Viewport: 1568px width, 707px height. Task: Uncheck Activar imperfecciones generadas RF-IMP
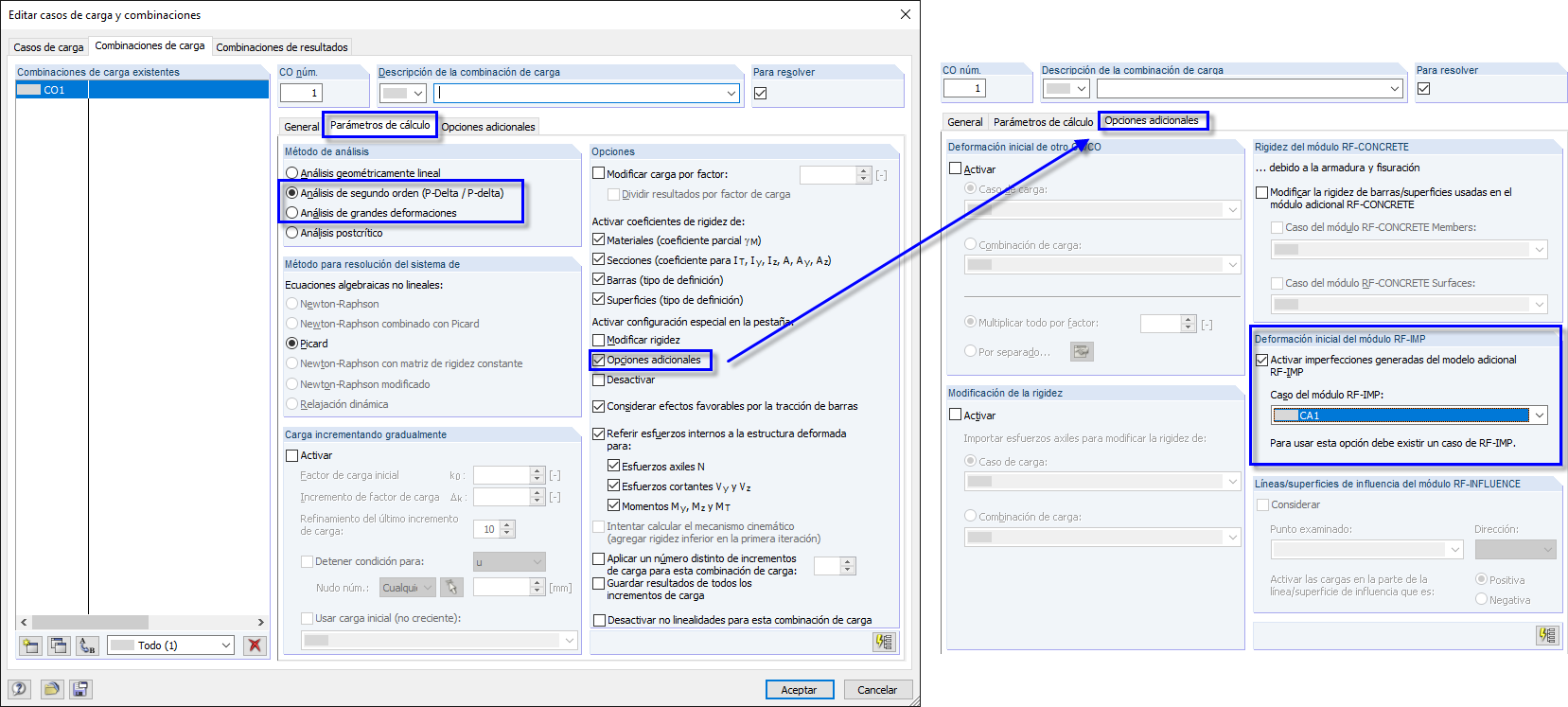point(1262,360)
